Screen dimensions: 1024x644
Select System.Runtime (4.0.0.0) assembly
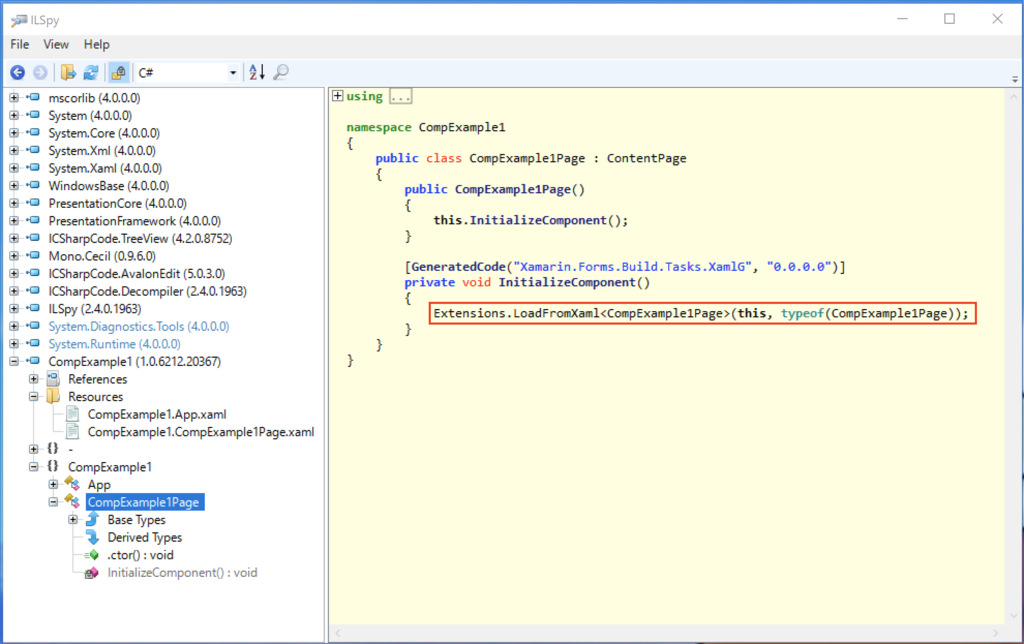(114, 344)
